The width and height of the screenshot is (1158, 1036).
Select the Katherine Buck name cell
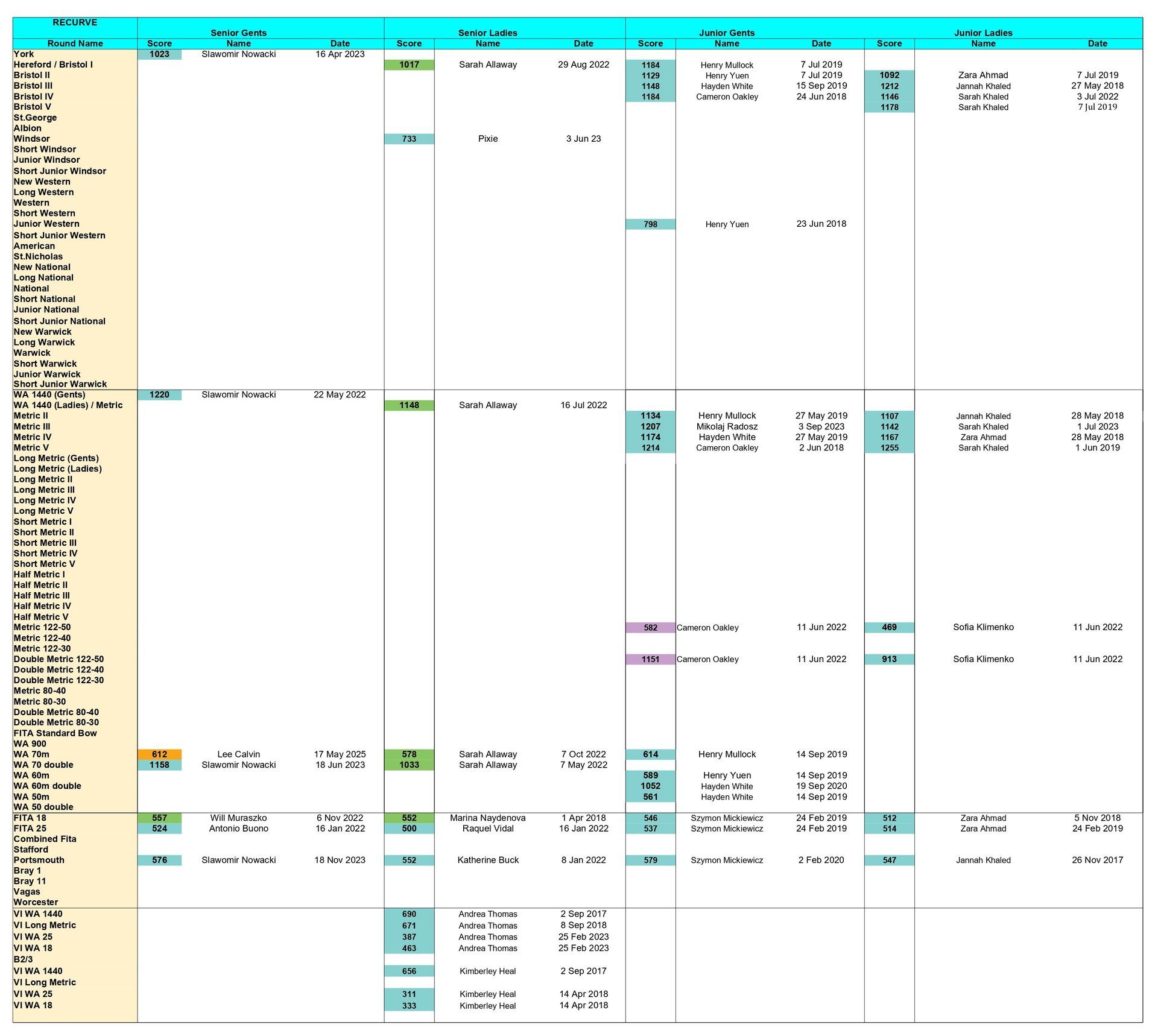pyautogui.click(x=487, y=861)
